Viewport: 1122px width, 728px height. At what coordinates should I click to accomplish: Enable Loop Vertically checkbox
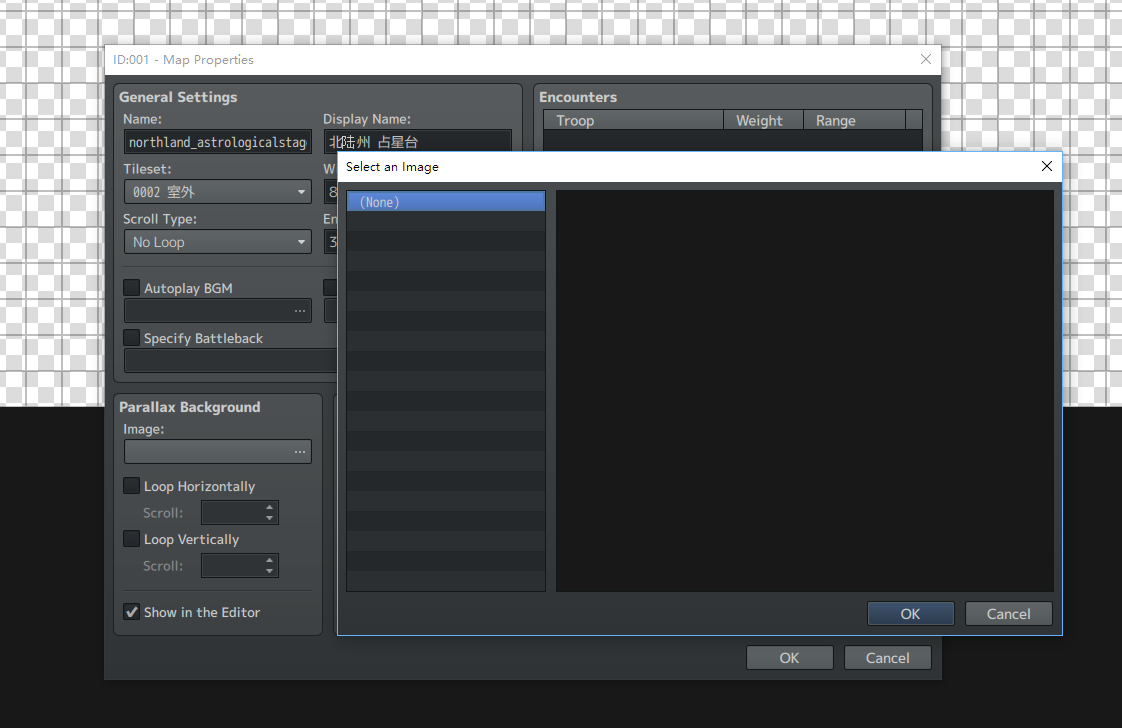(x=132, y=539)
